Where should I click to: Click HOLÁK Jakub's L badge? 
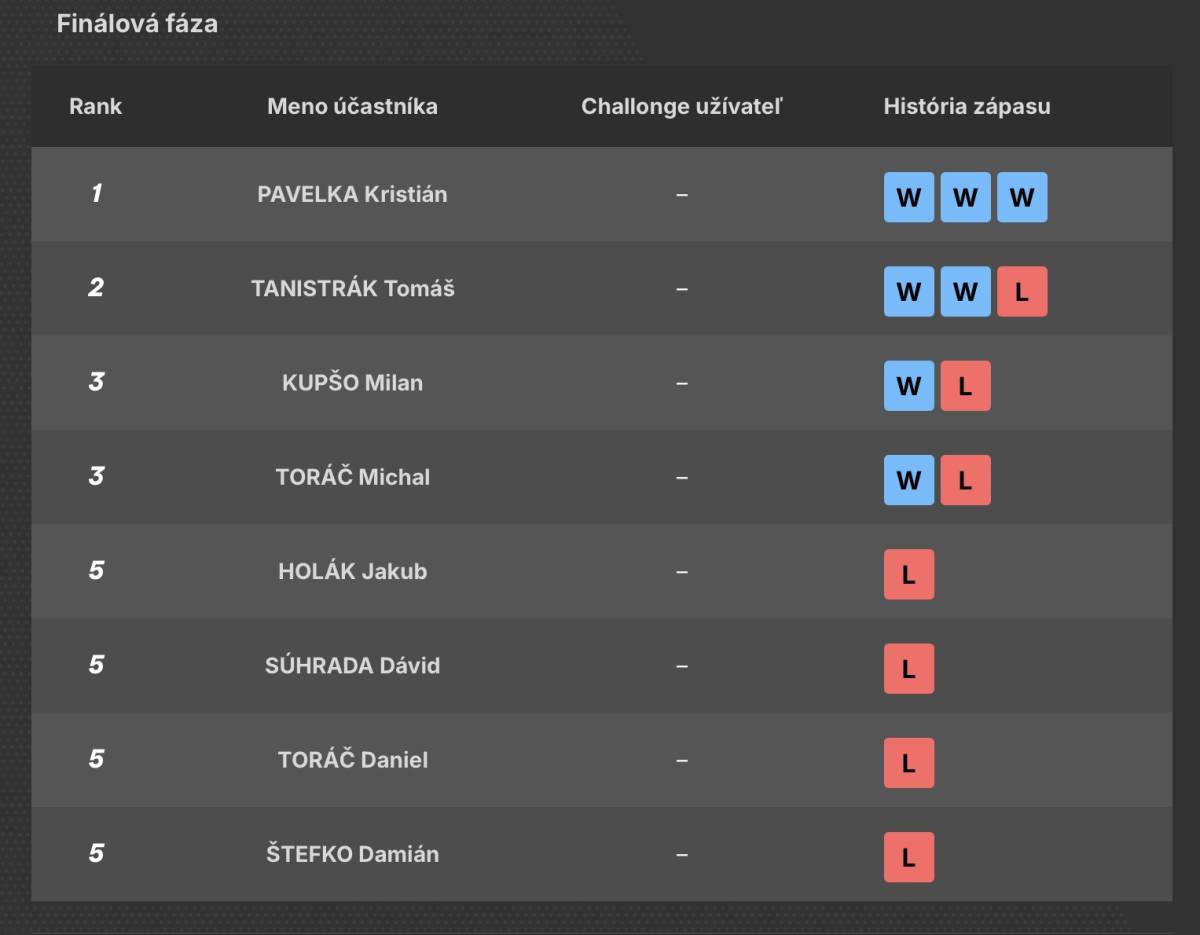tap(909, 574)
